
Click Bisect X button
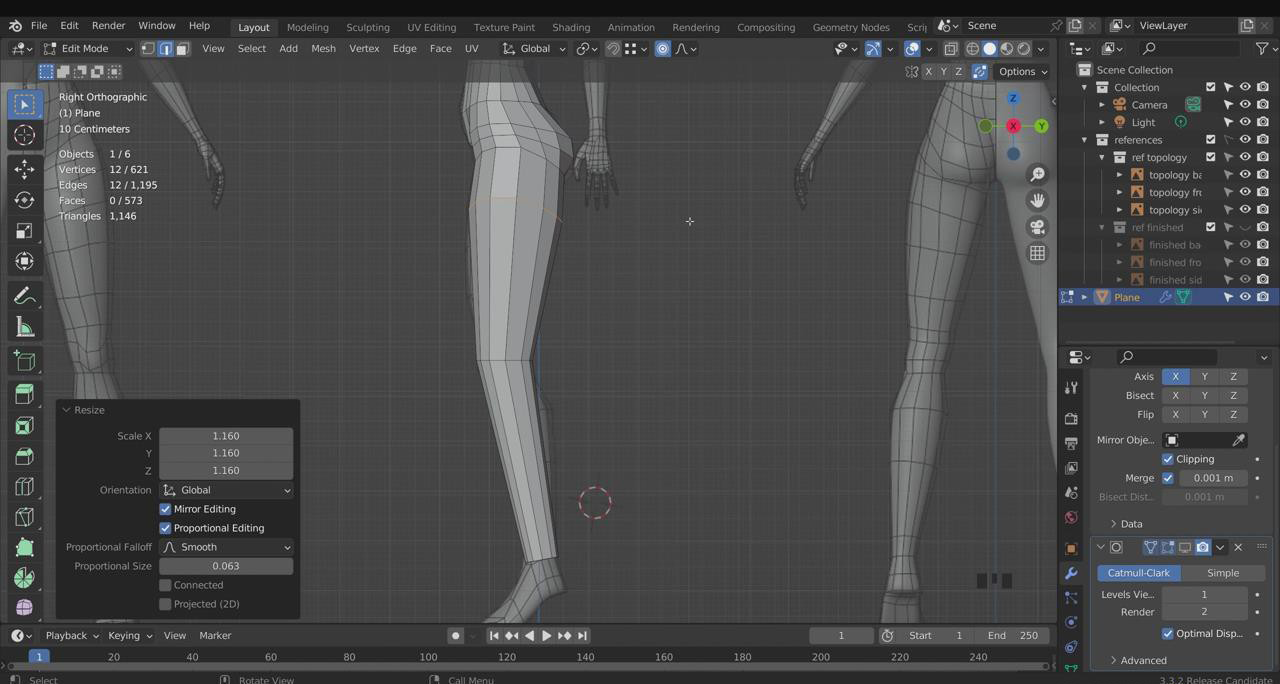point(1175,396)
